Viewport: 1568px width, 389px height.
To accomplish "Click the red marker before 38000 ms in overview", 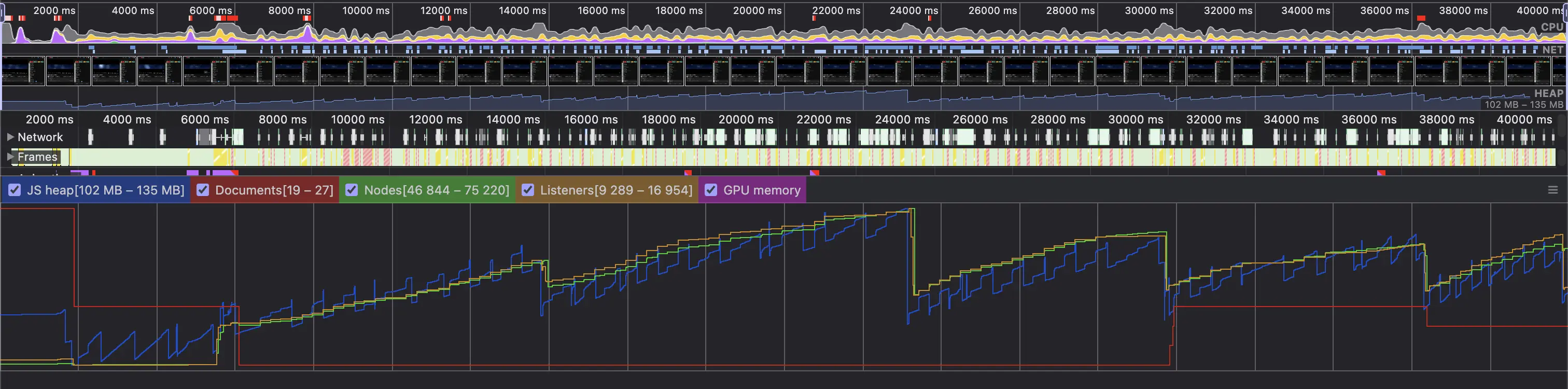I will (1421, 19).
